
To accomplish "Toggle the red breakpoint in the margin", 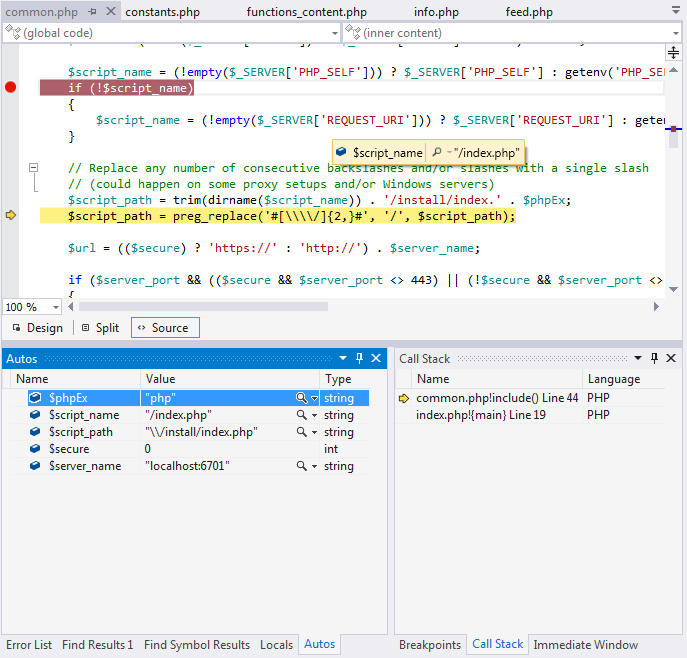I will 11,87.
